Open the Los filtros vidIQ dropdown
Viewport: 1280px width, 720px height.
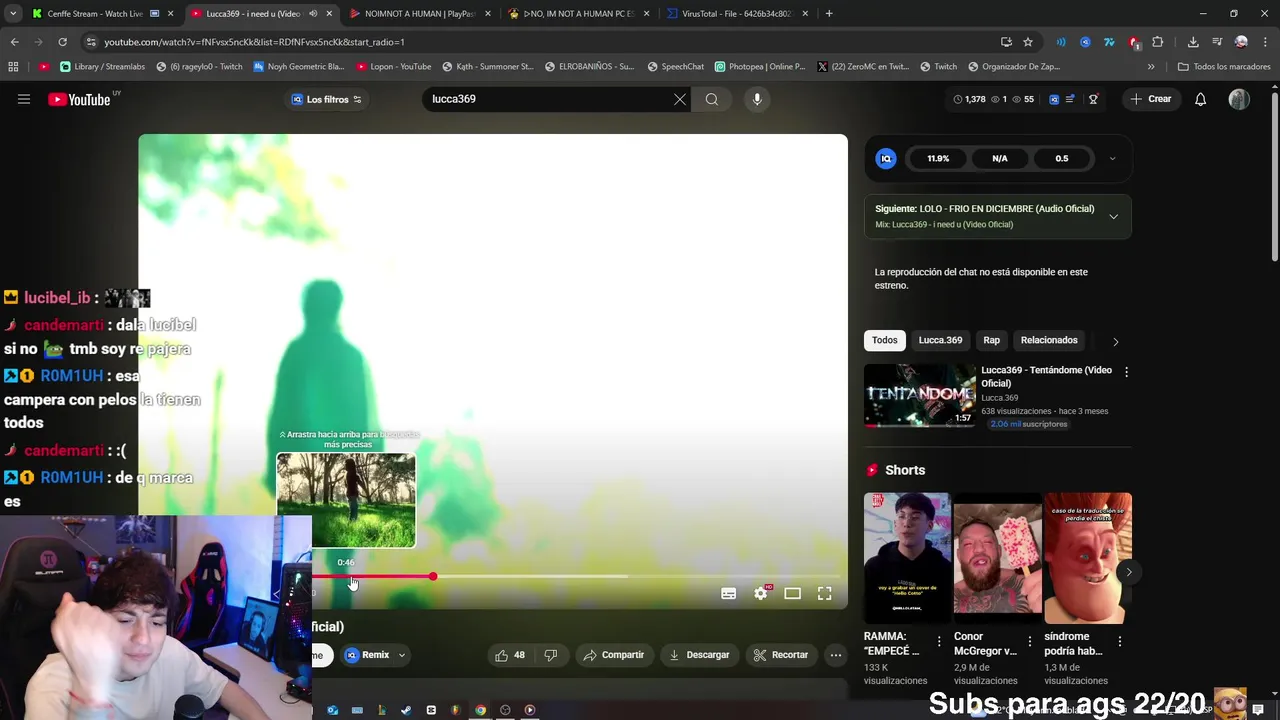coord(326,99)
